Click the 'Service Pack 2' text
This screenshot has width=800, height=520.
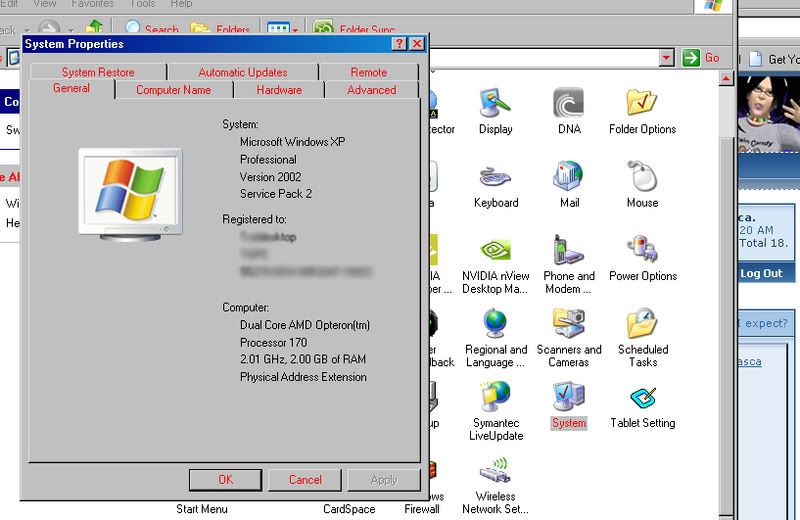[x=276, y=194]
